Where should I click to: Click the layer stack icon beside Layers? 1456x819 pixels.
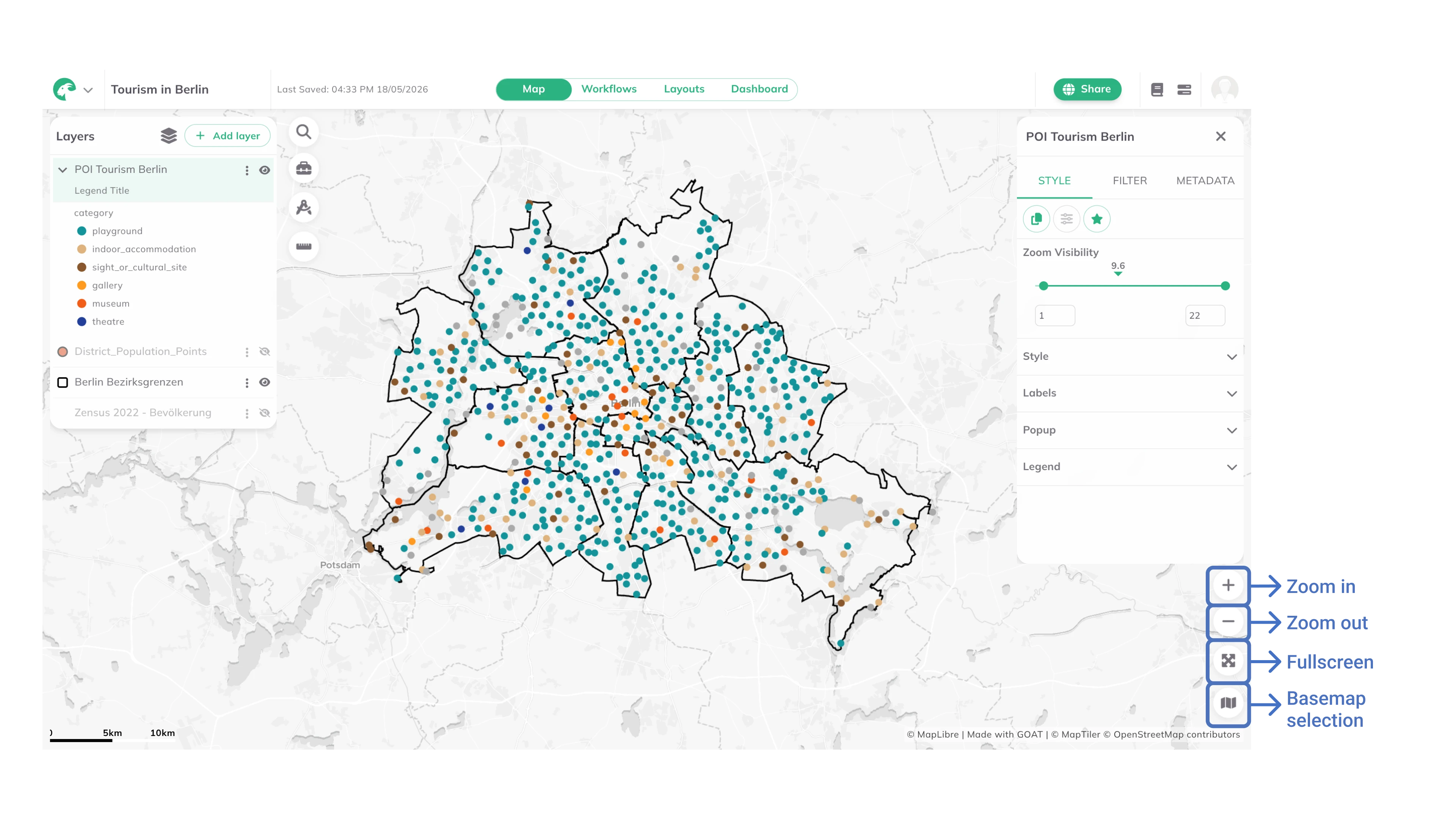pyautogui.click(x=168, y=136)
